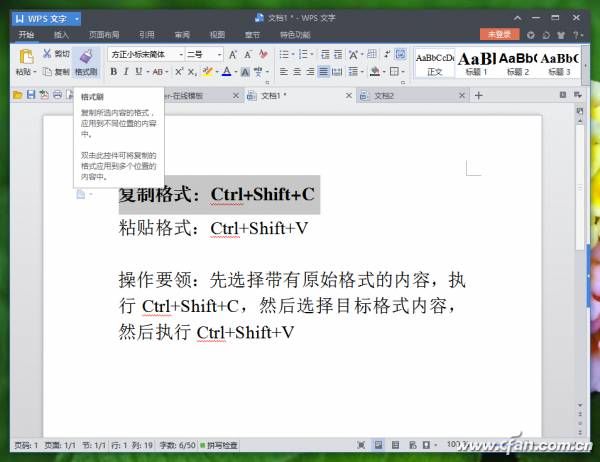Image resolution: width=600 pixels, height=462 pixels.
Task: Close the 文档1 document tab
Action: point(349,95)
